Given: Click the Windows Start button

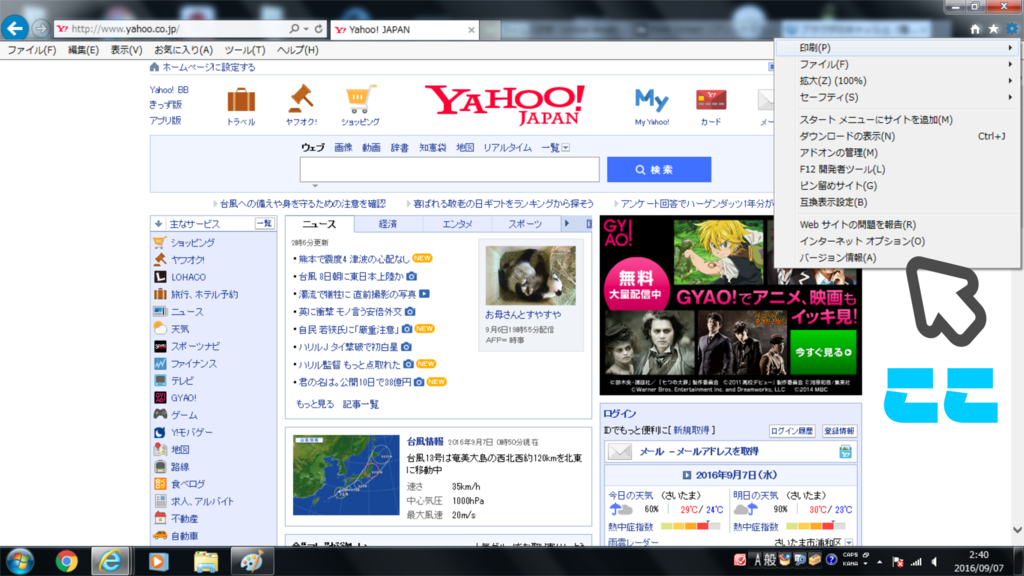Looking at the screenshot, I should point(20,562).
